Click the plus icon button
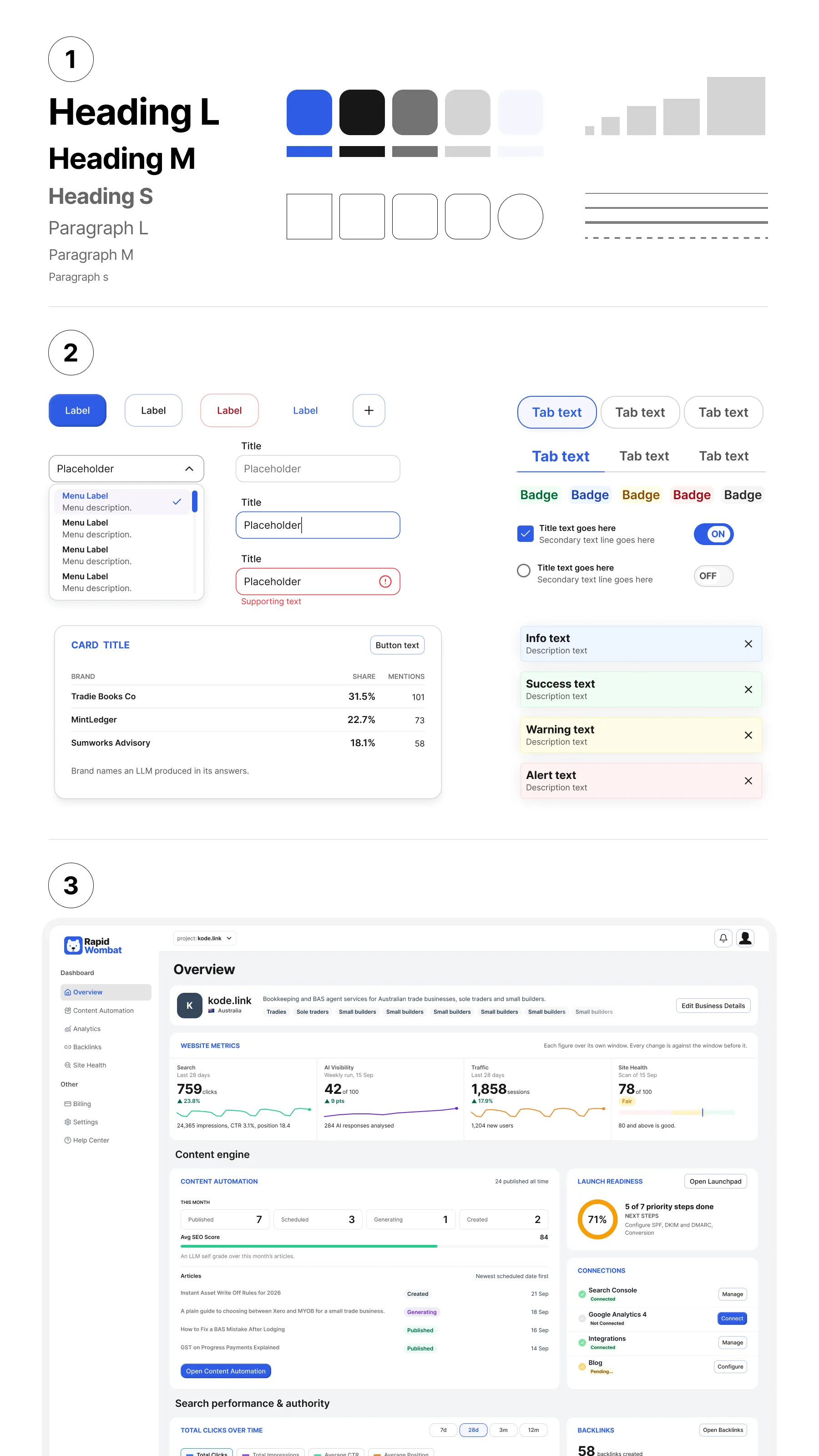 coord(369,410)
